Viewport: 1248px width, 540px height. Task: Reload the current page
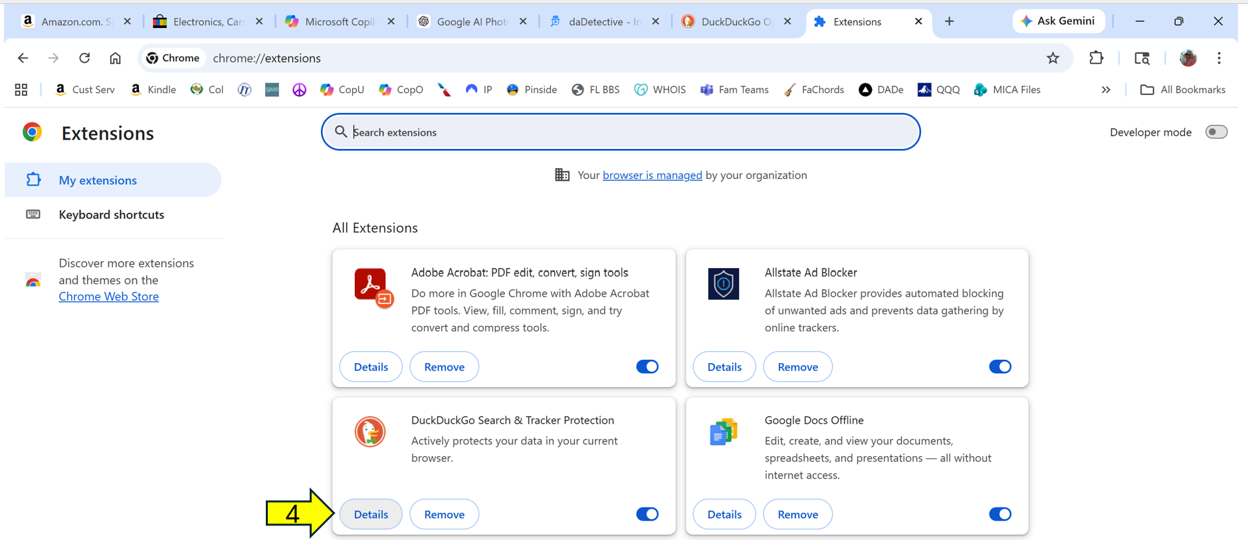84,58
